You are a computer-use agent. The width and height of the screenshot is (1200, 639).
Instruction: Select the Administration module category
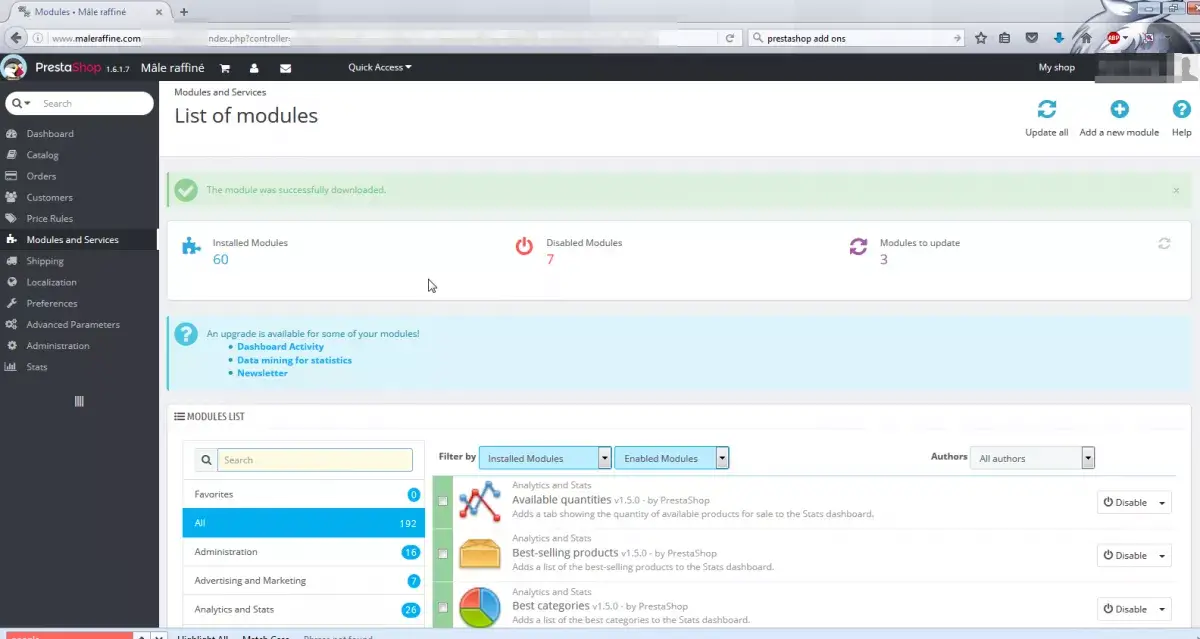[x=304, y=552]
